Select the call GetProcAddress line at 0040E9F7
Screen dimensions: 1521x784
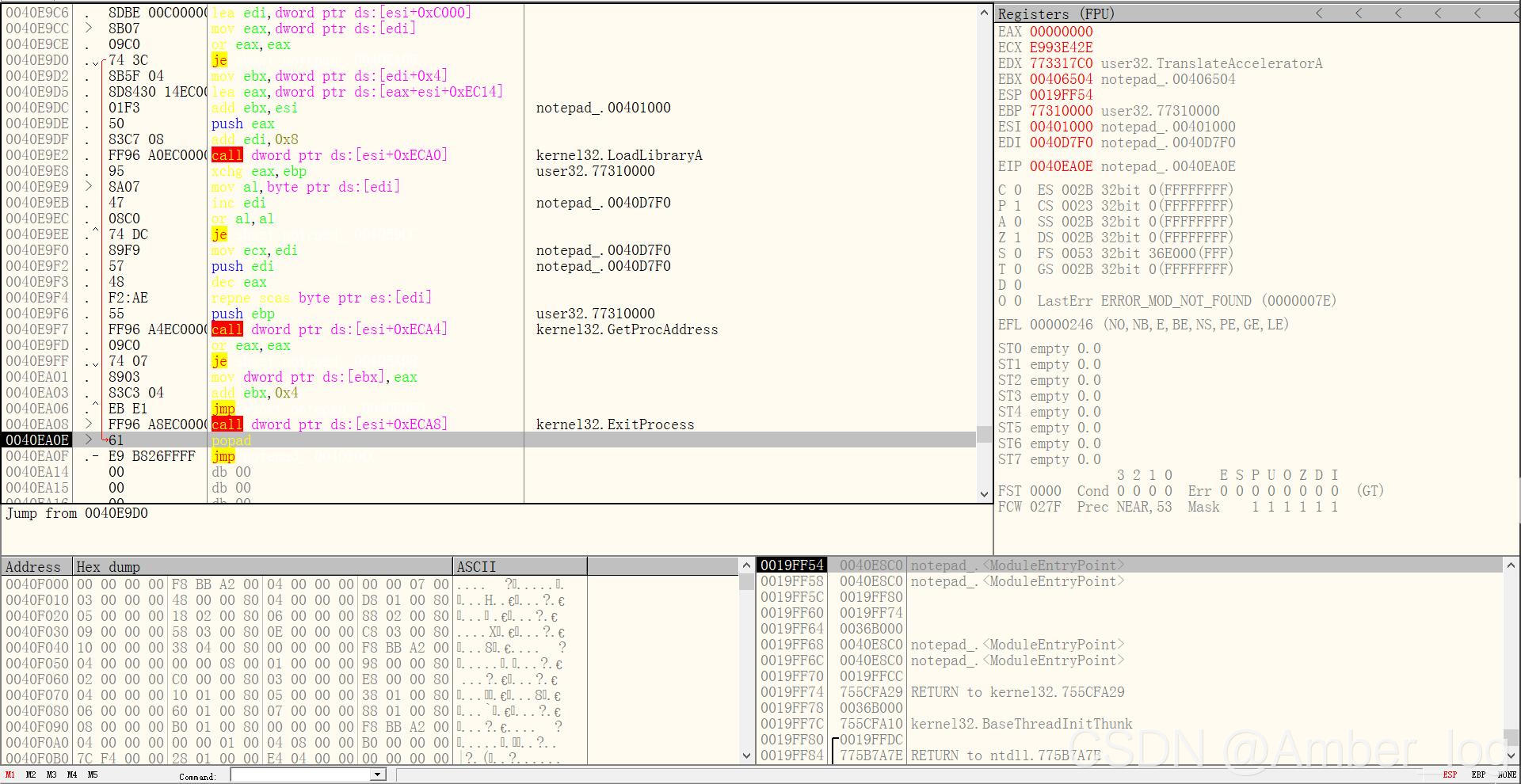coord(489,329)
